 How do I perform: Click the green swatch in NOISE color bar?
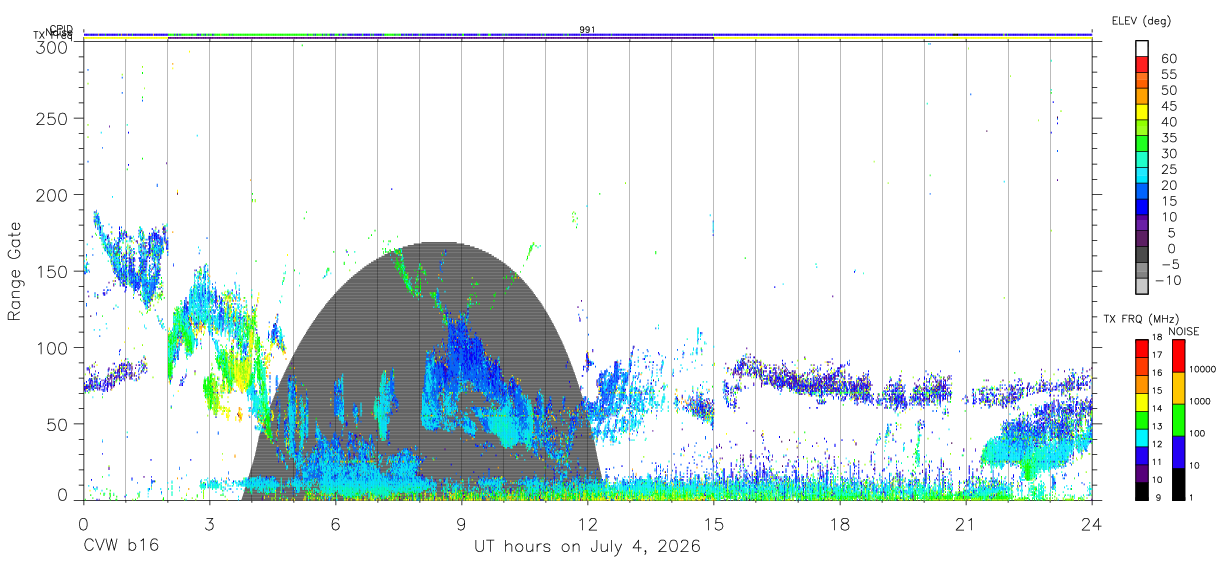pos(1178,420)
